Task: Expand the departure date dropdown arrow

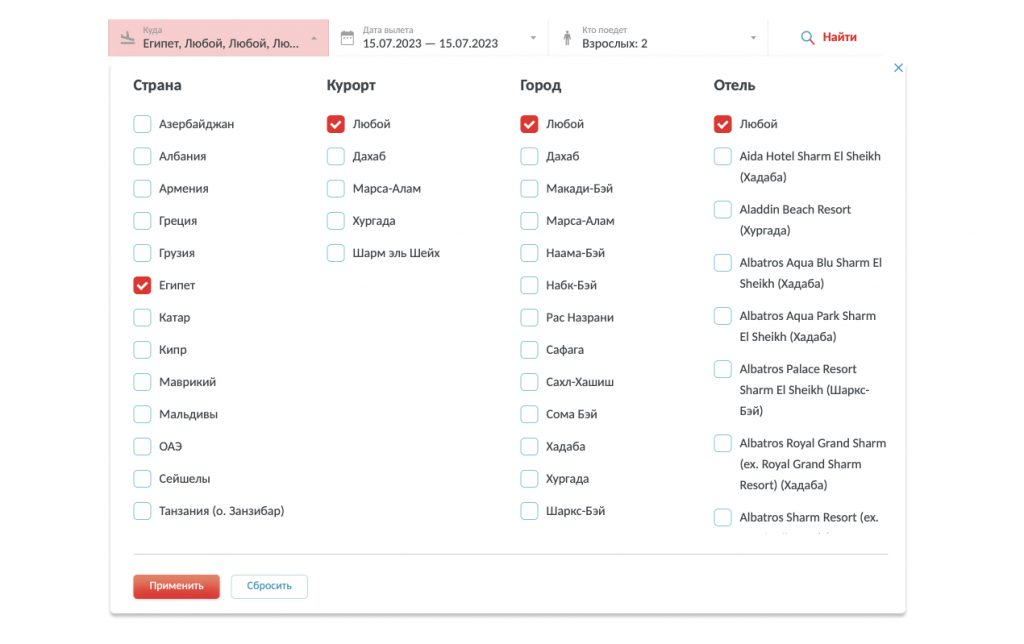Action: click(x=533, y=38)
